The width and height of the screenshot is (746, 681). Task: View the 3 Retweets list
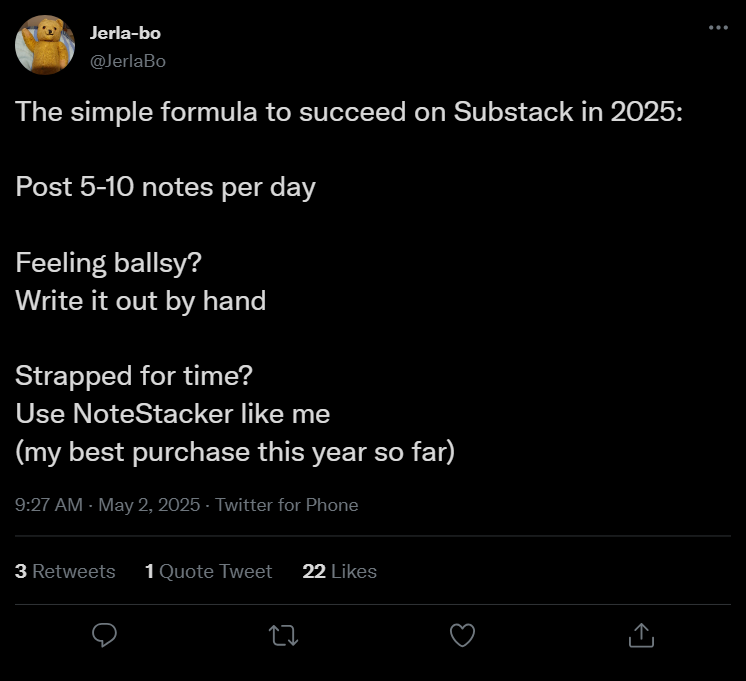tap(65, 571)
